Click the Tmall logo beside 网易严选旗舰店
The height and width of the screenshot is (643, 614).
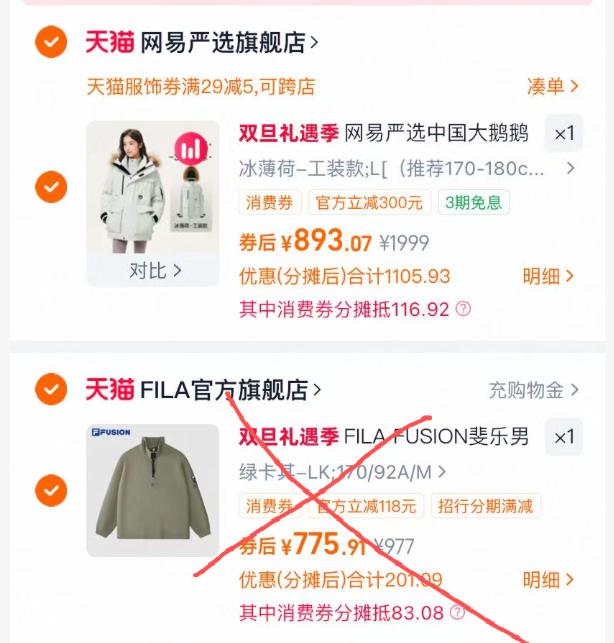point(110,42)
